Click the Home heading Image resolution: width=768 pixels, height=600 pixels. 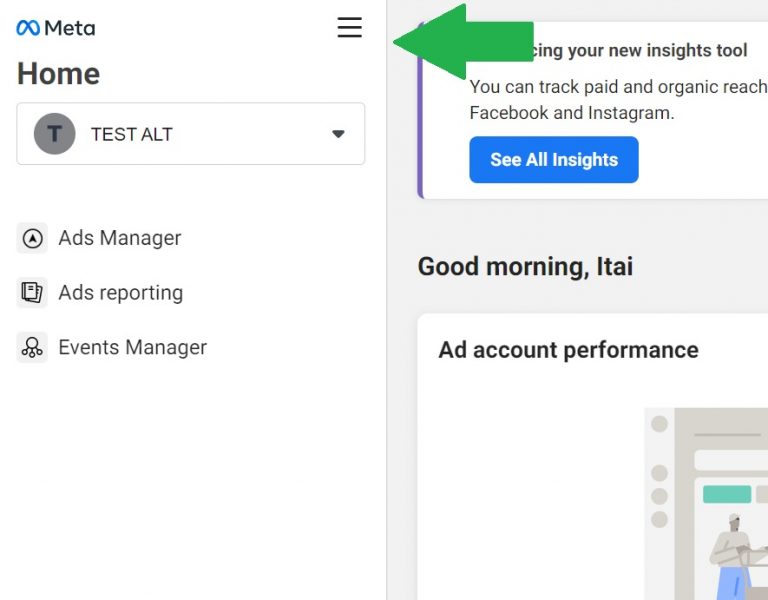click(58, 74)
